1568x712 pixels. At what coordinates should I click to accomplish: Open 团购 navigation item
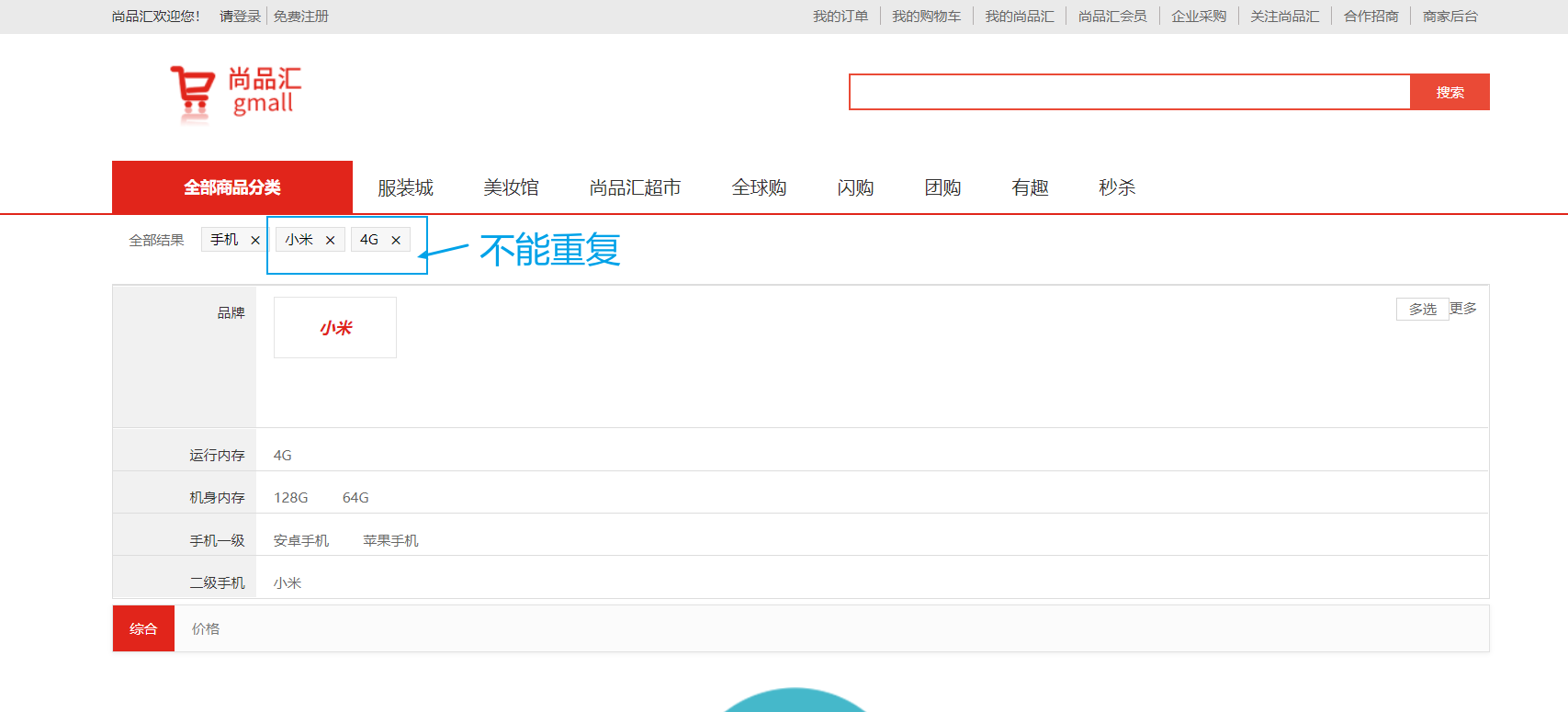pos(942,187)
